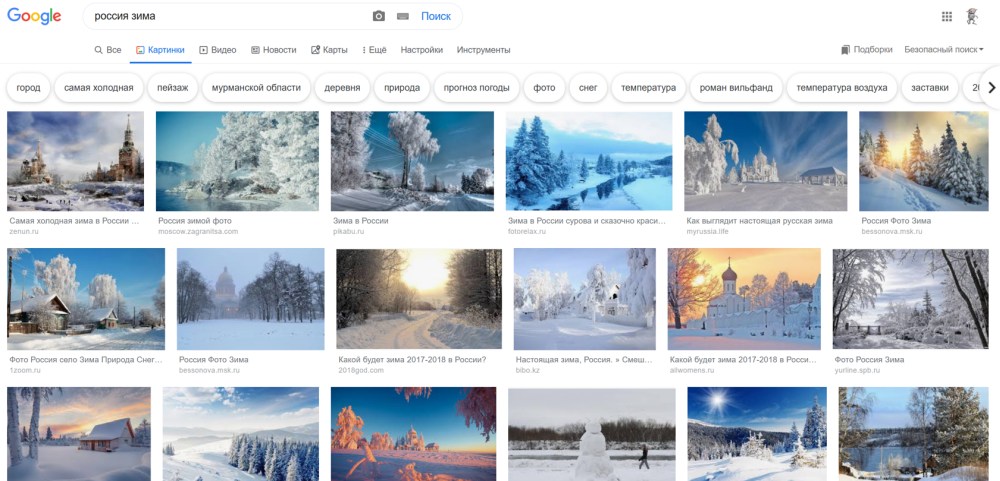Switch to the Карты tab
This screenshot has width=1000, height=481.
(330, 50)
